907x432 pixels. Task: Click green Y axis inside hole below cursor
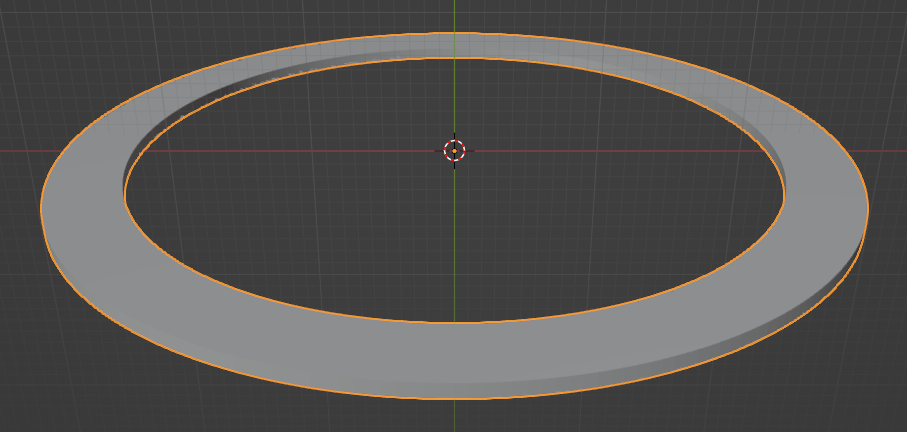pos(454,250)
